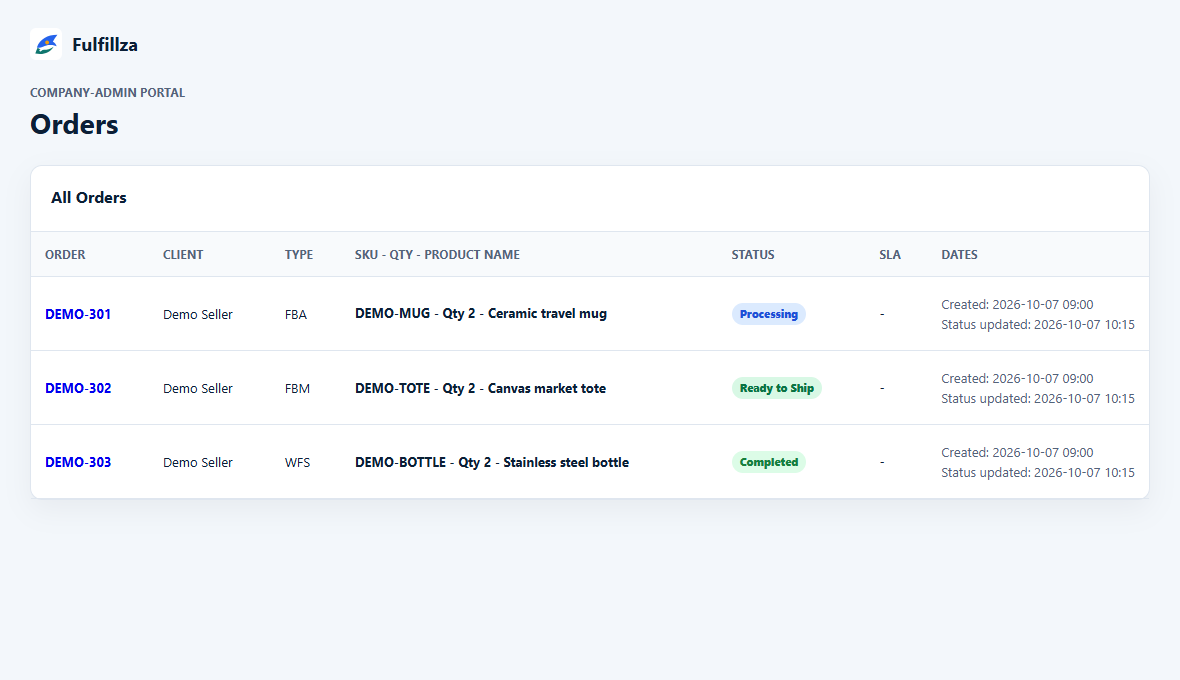Click the Completed status badge
Screen dimensions: 1180x680
[768, 462]
